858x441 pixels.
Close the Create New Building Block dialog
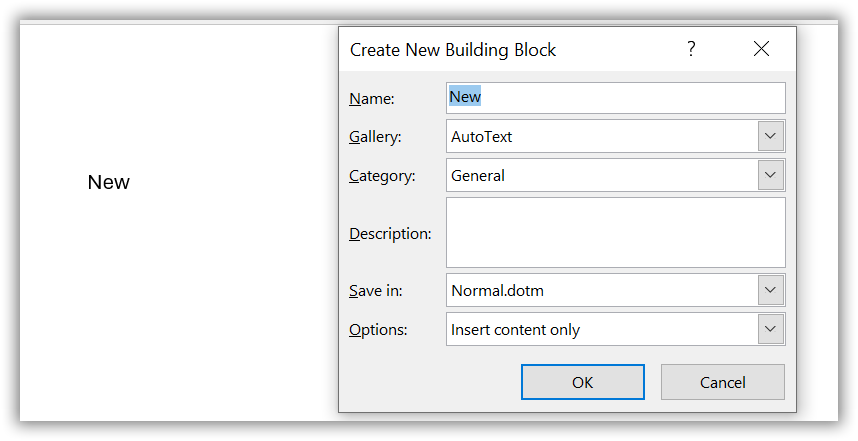tap(762, 49)
